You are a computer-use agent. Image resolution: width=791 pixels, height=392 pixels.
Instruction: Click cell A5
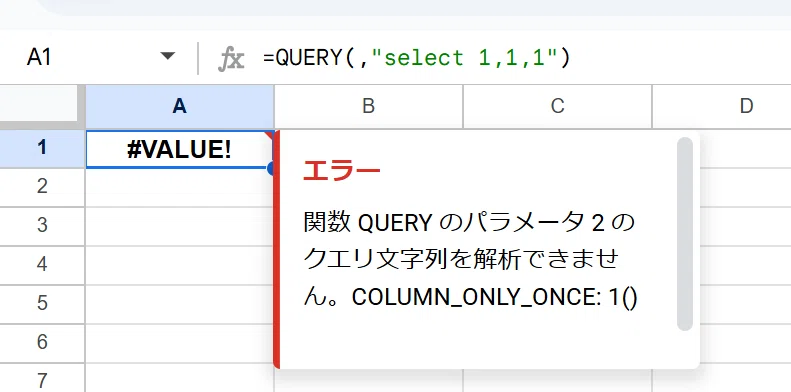coord(180,304)
